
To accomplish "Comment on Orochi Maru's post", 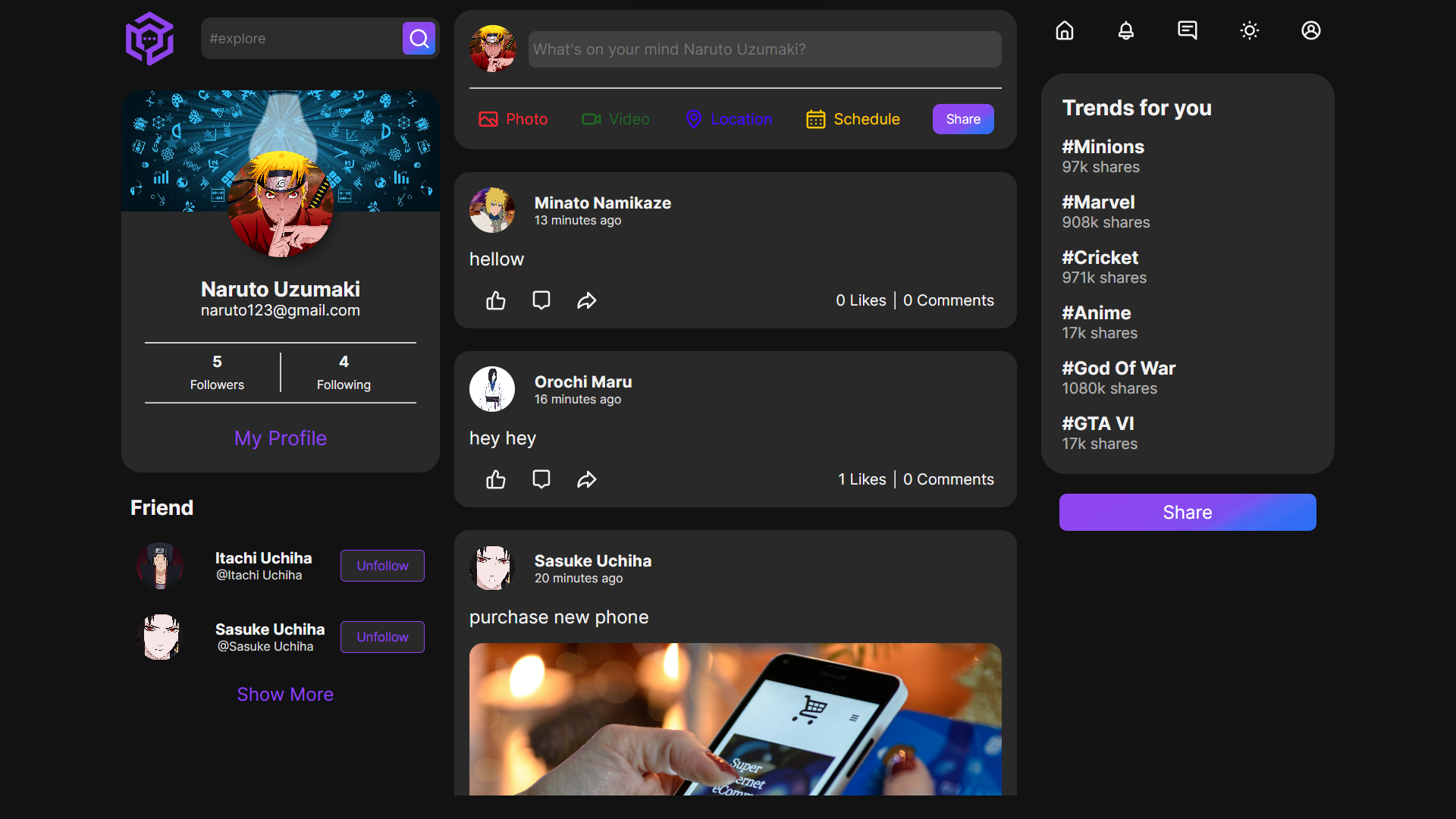I will point(541,479).
